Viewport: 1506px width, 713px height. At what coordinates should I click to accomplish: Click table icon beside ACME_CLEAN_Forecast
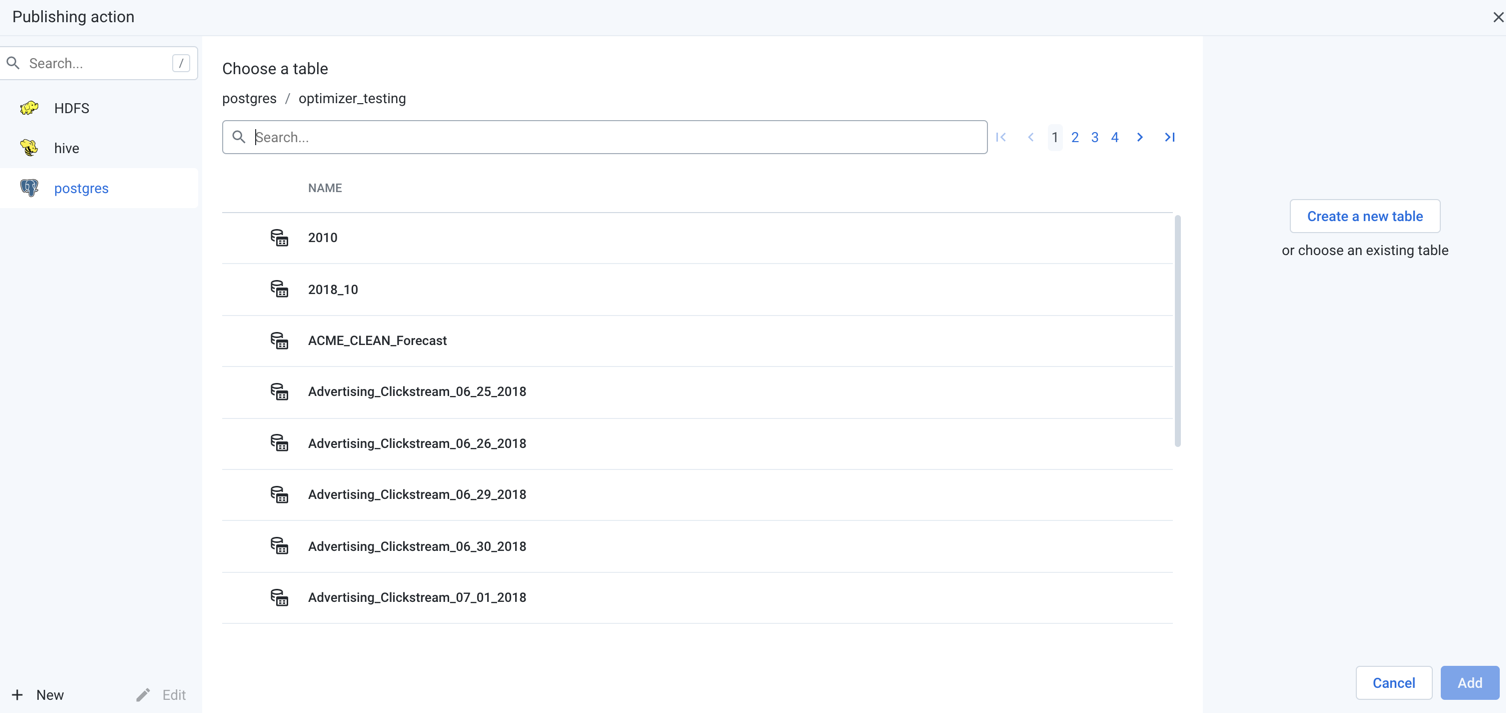279,341
